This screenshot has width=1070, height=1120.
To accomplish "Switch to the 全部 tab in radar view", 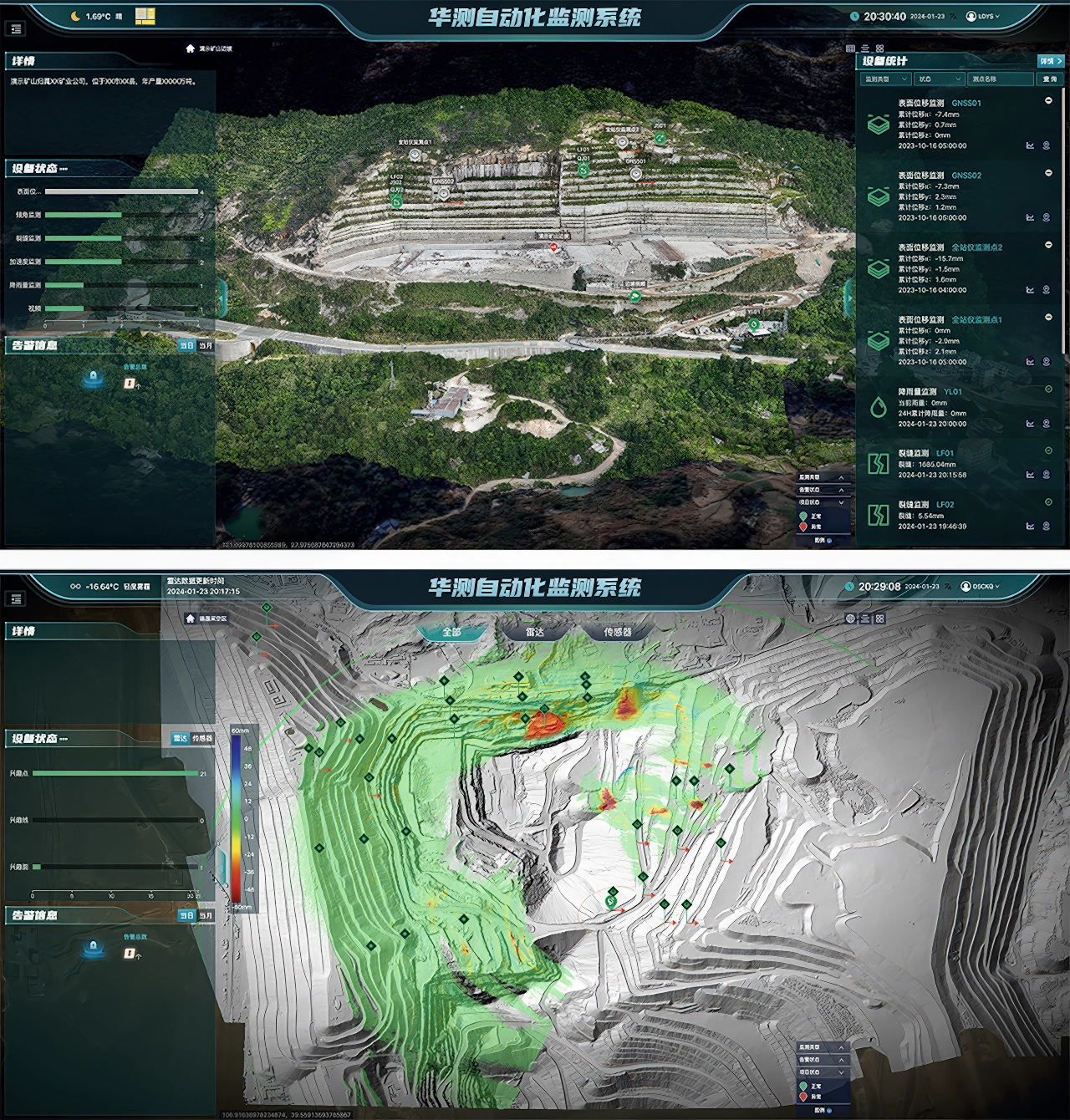I will 451,632.
